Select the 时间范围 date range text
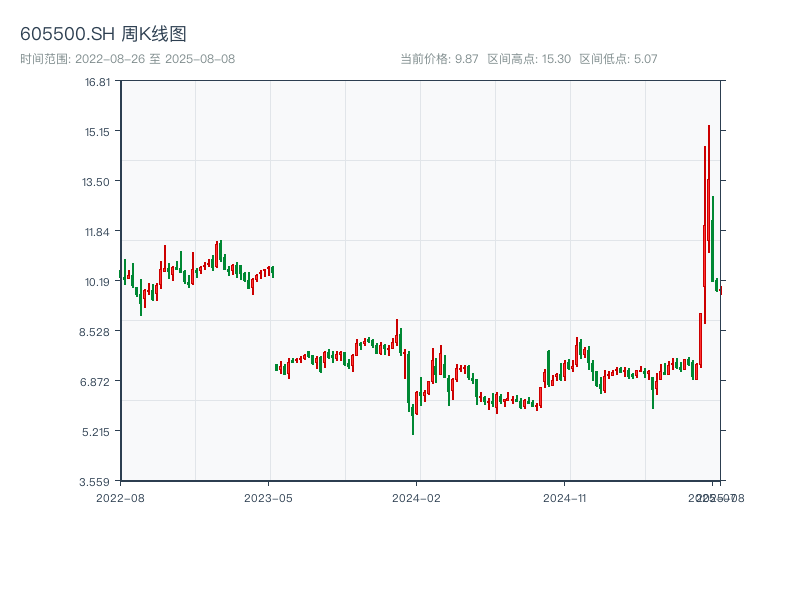The height and width of the screenshot is (600, 800). tap(127, 59)
